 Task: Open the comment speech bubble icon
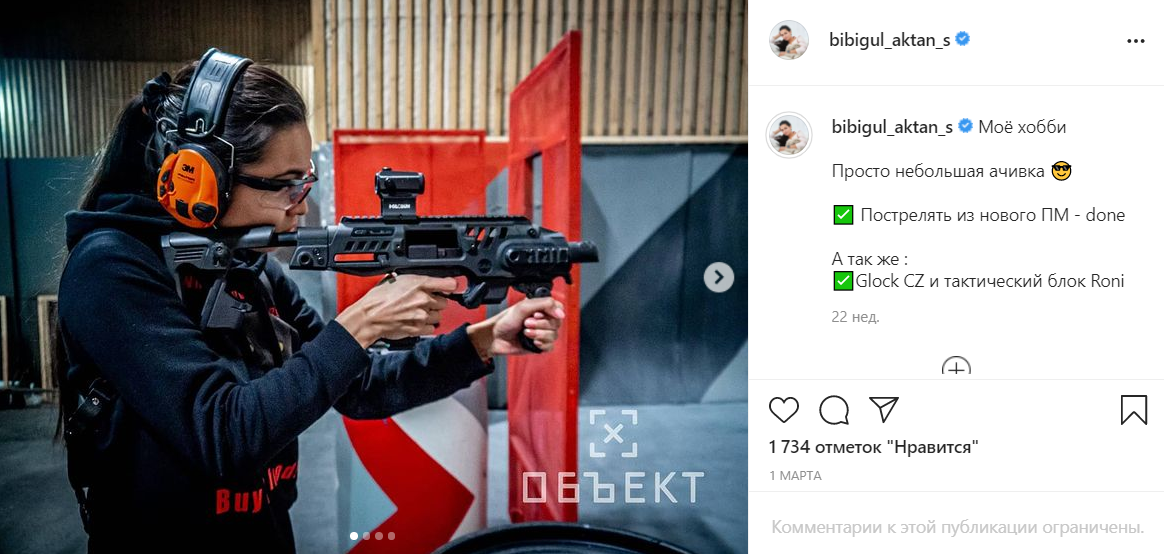[834, 410]
